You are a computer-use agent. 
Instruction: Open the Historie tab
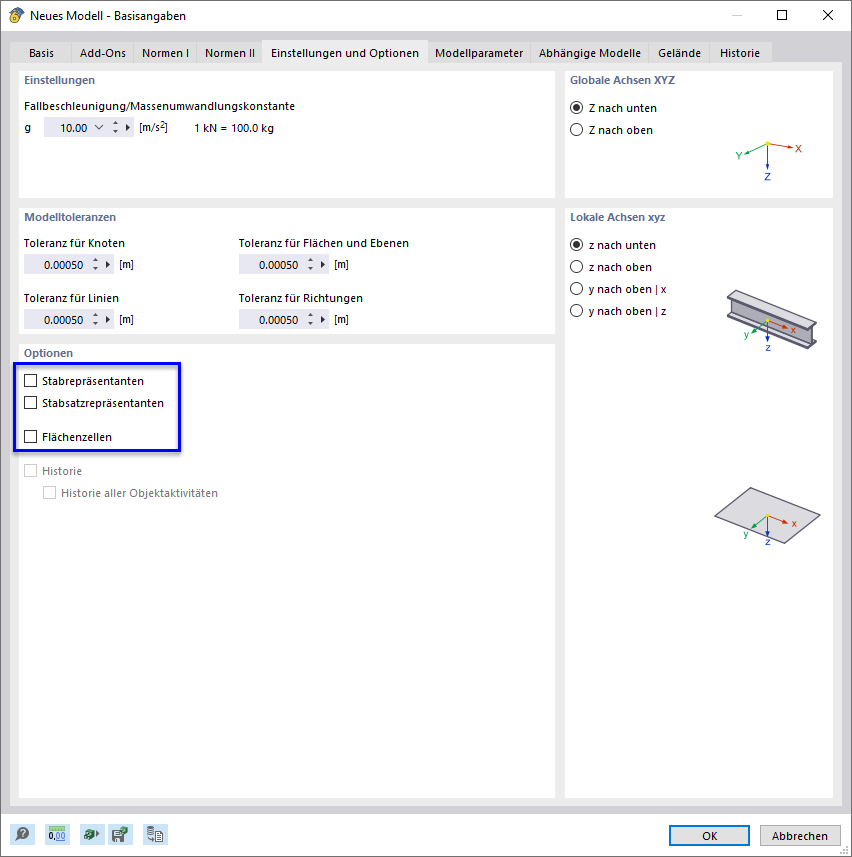coord(739,53)
